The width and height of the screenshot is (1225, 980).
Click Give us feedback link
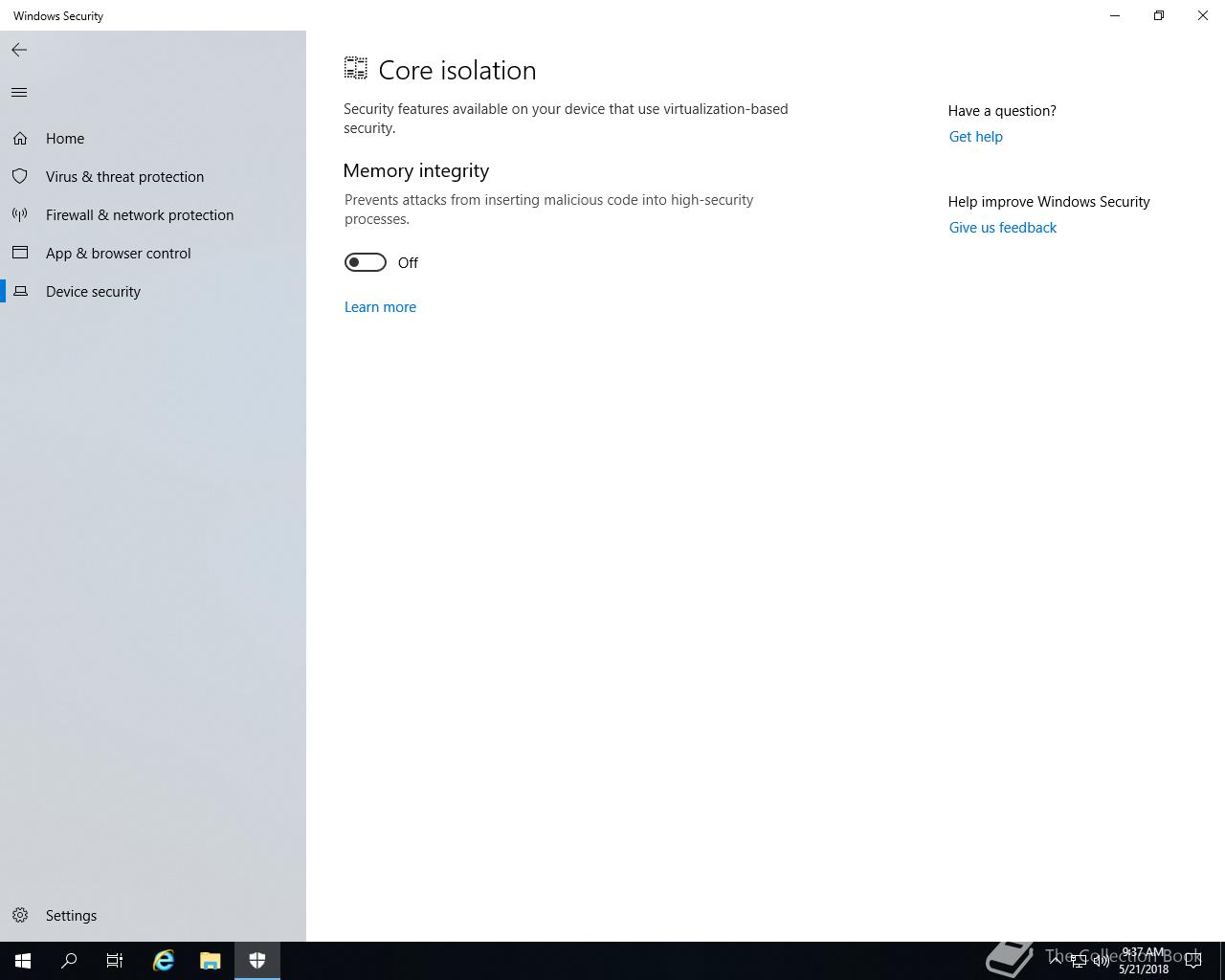(1002, 227)
